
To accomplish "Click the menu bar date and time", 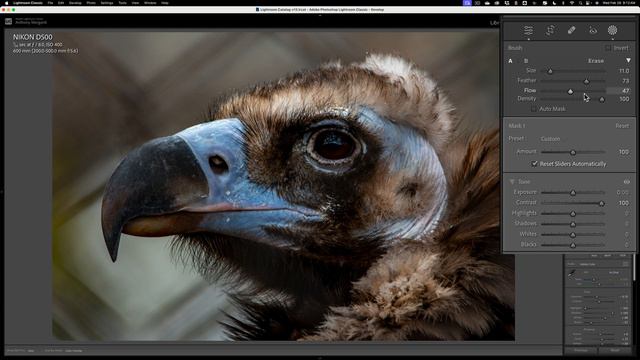I will (x=618, y=3).
